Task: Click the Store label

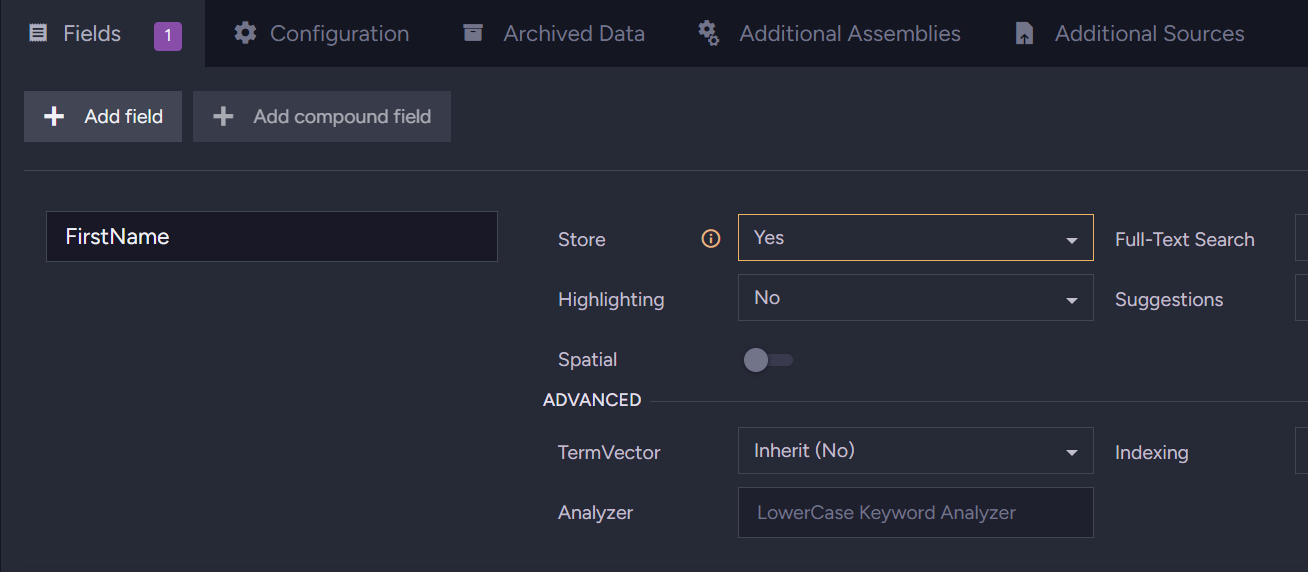Action: [582, 240]
